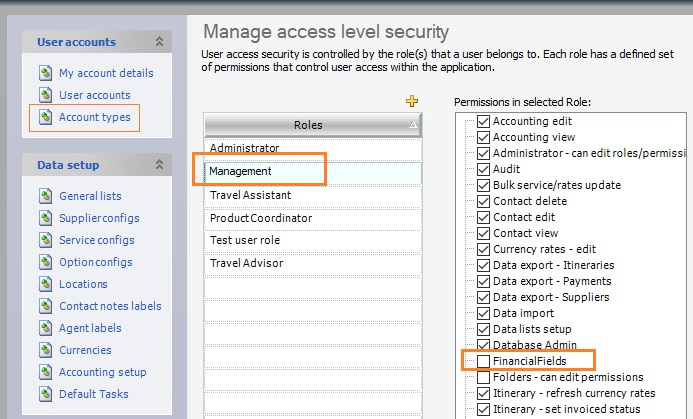Collapse the User accounts panel
Image resolution: width=693 pixels, height=419 pixels.
click(x=158, y=42)
